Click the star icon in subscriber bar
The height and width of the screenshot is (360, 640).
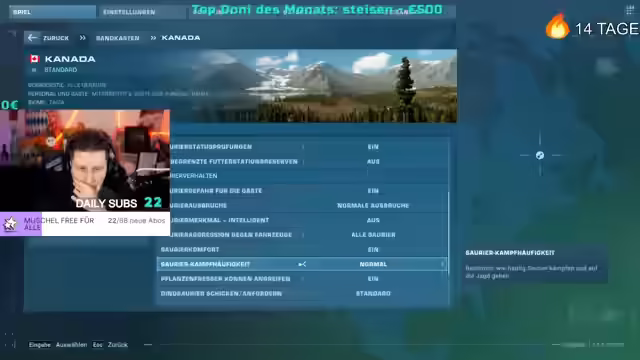coord(10,224)
